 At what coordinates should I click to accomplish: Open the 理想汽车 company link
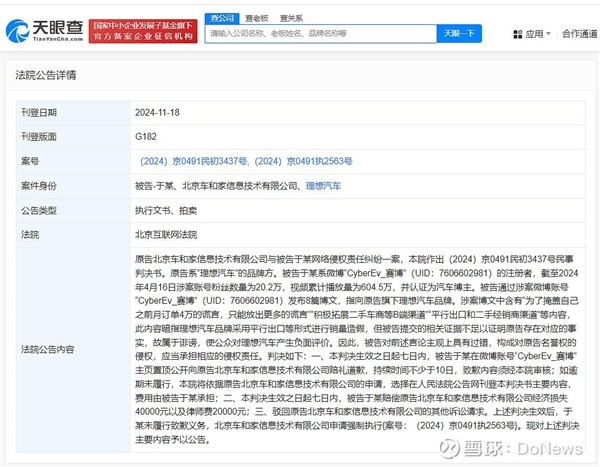[322, 185]
